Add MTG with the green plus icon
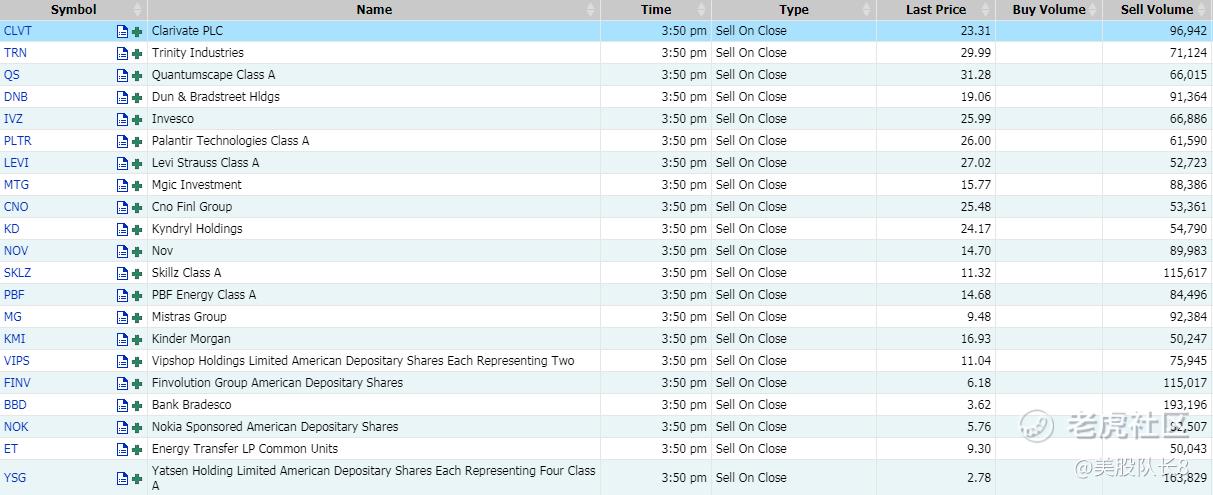This screenshot has width=1213, height=495. 137,186
